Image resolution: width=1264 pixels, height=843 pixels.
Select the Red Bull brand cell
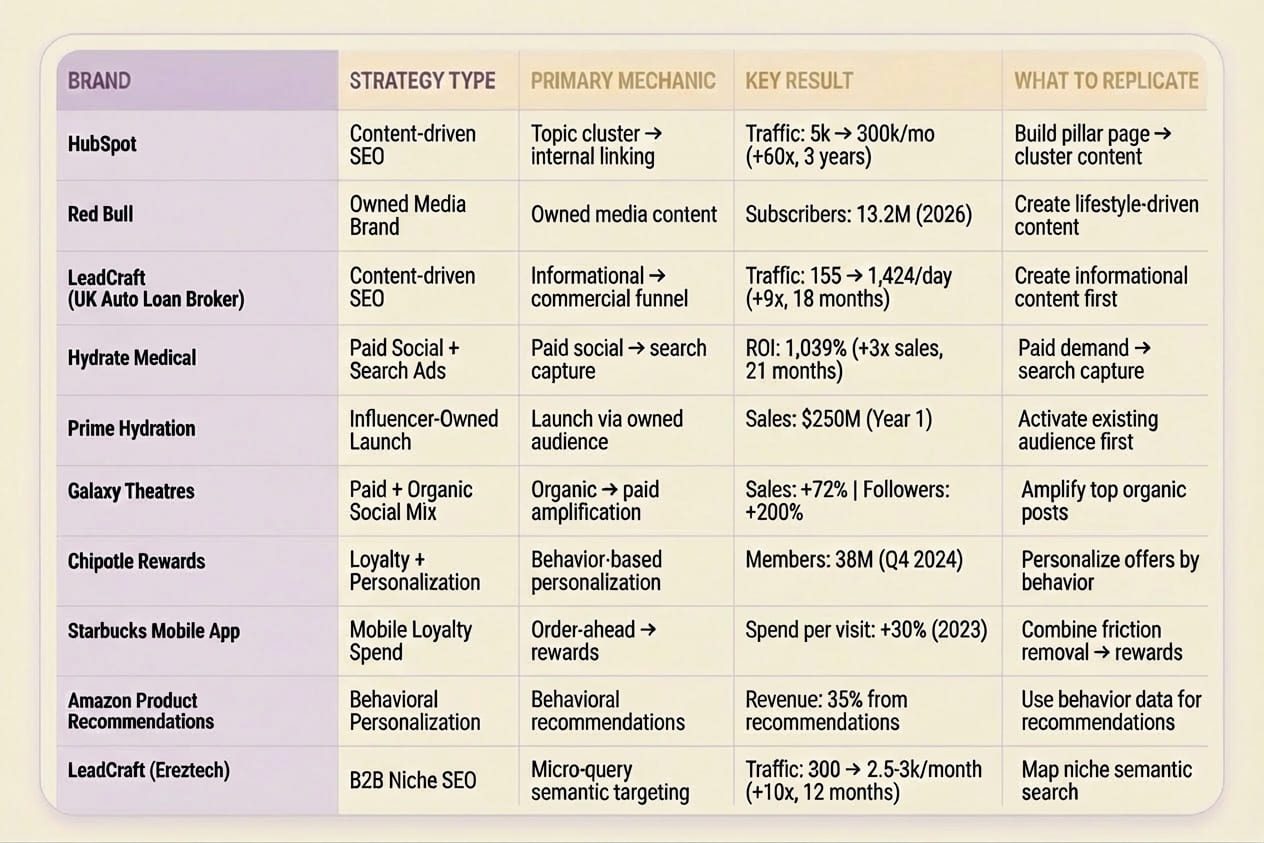click(100, 214)
